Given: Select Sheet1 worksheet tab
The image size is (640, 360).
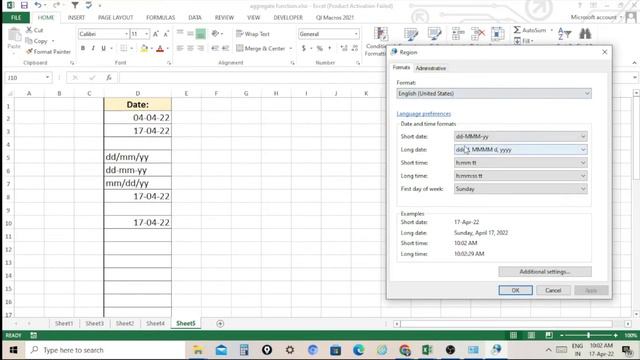Looking at the screenshot, I should click(x=64, y=323).
